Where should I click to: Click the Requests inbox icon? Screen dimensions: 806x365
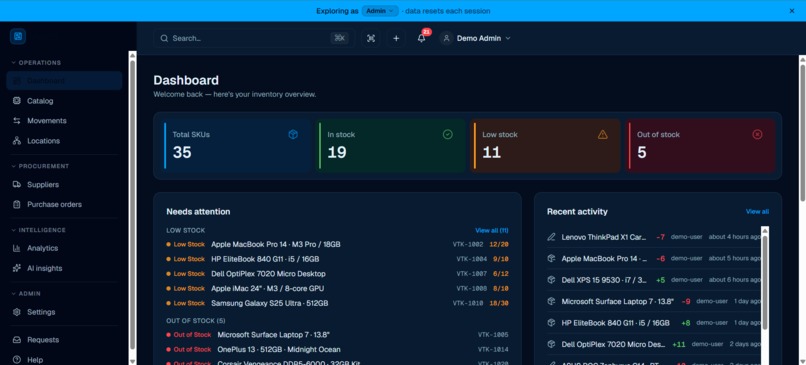pyautogui.click(x=17, y=340)
